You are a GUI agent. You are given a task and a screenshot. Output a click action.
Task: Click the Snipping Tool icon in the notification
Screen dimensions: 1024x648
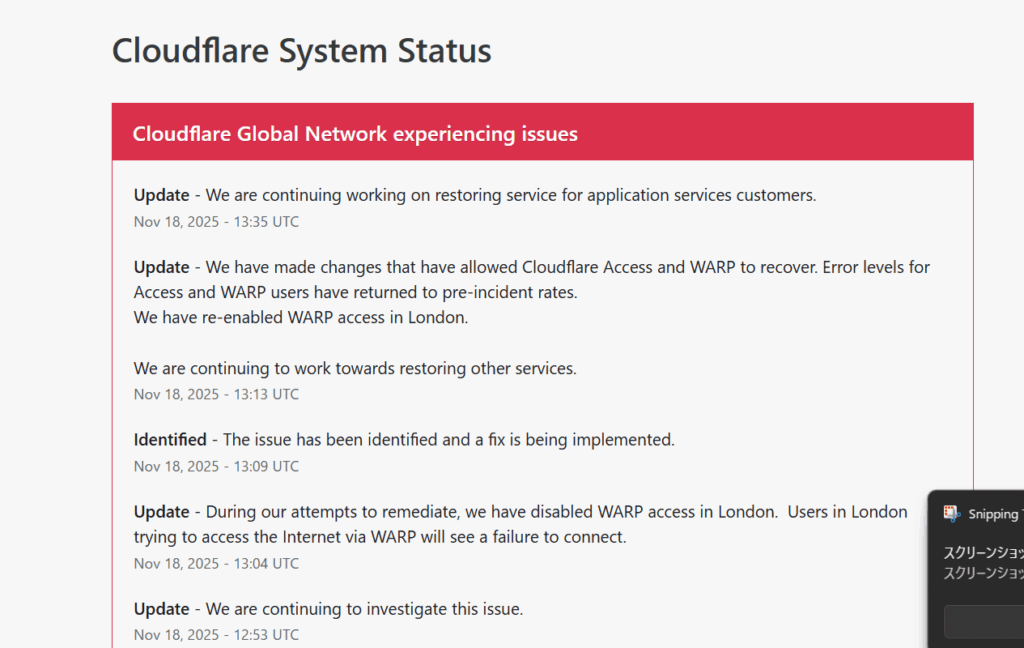pos(952,514)
